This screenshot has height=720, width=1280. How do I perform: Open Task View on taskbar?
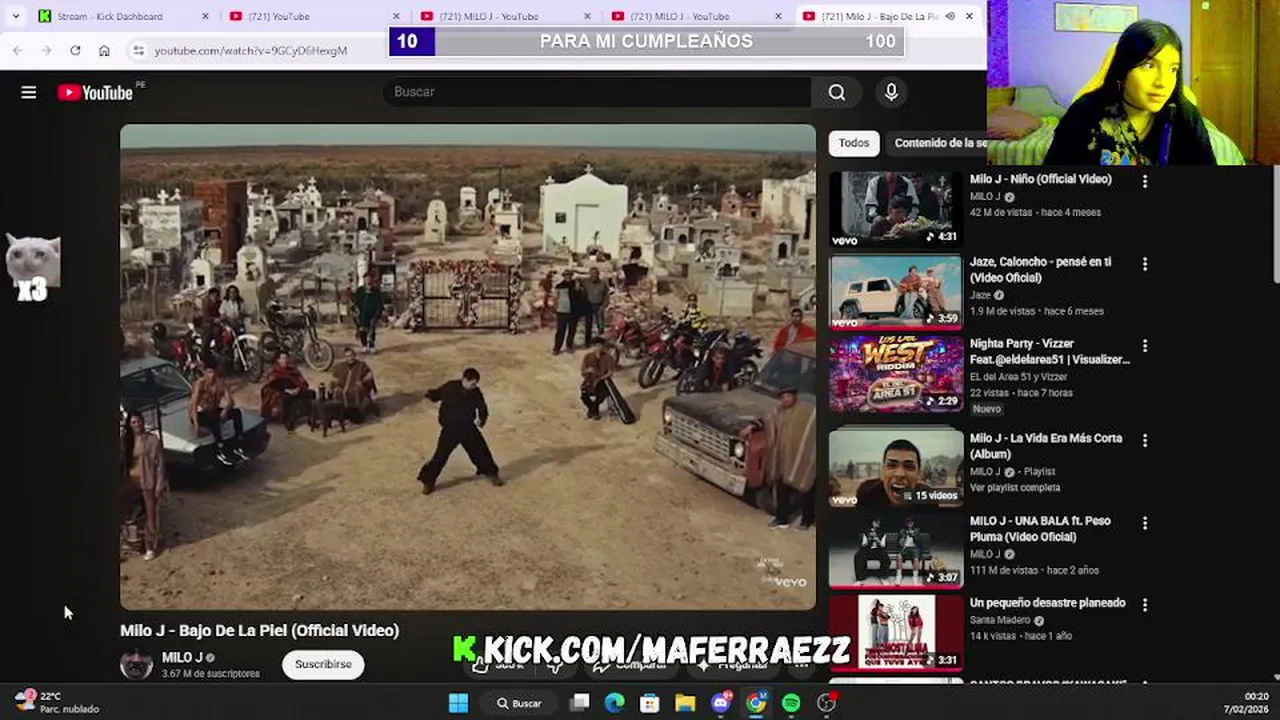click(x=580, y=703)
